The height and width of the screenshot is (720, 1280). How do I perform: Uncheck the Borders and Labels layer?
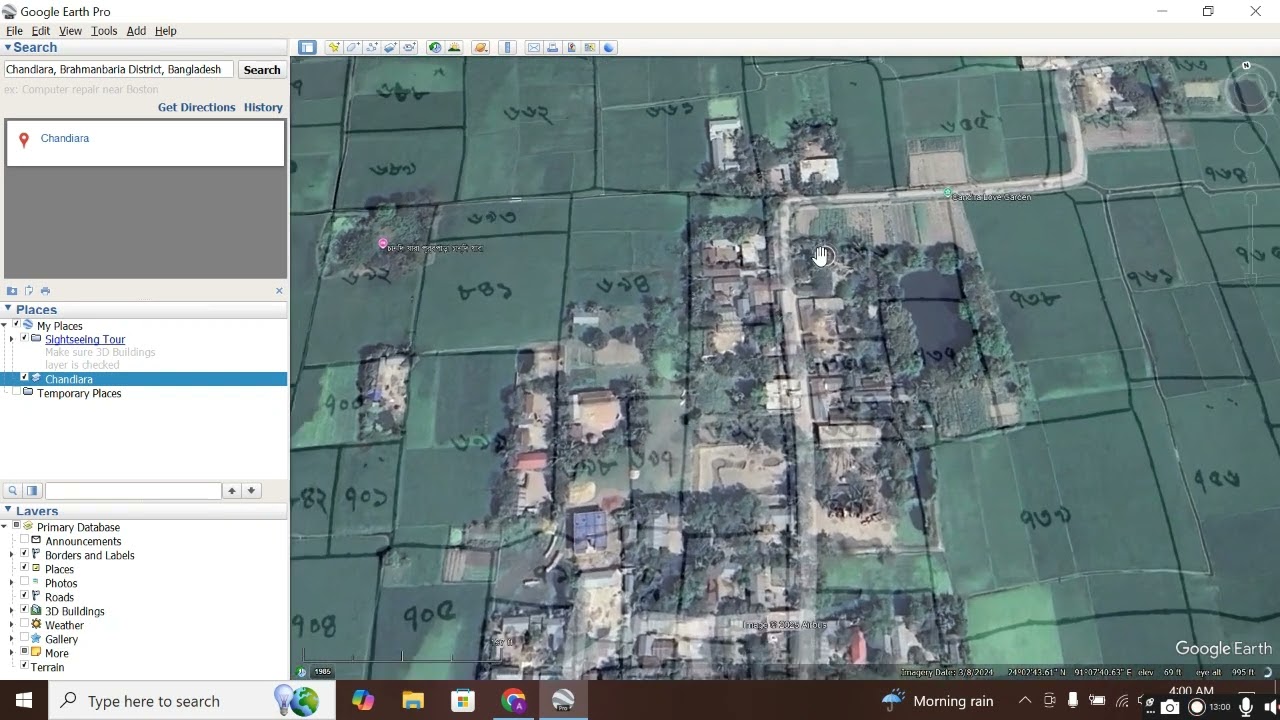(25, 555)
